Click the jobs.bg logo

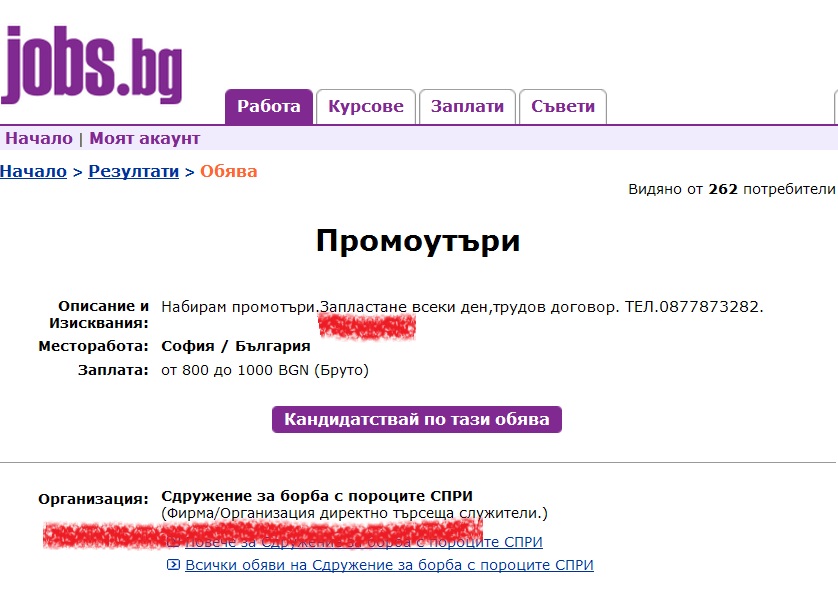[92, 64]
